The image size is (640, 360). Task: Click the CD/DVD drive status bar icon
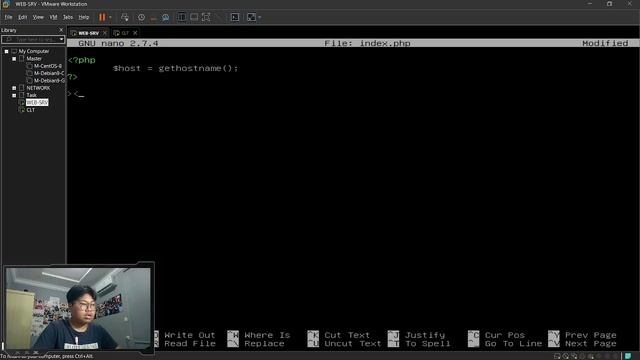click(566, 356)
